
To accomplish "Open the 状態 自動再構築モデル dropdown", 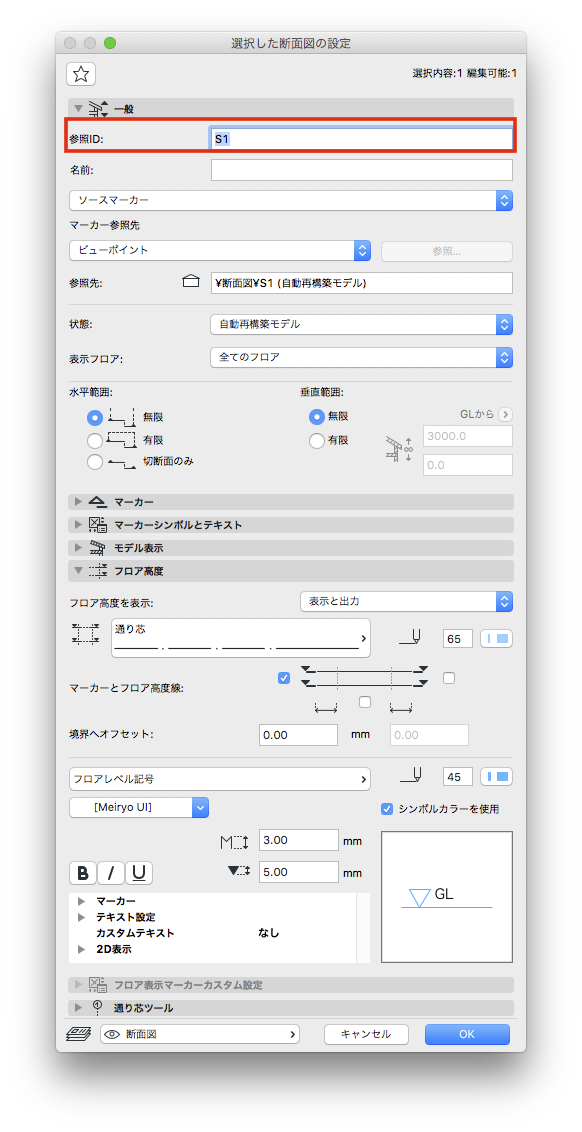I will (361, 324).
